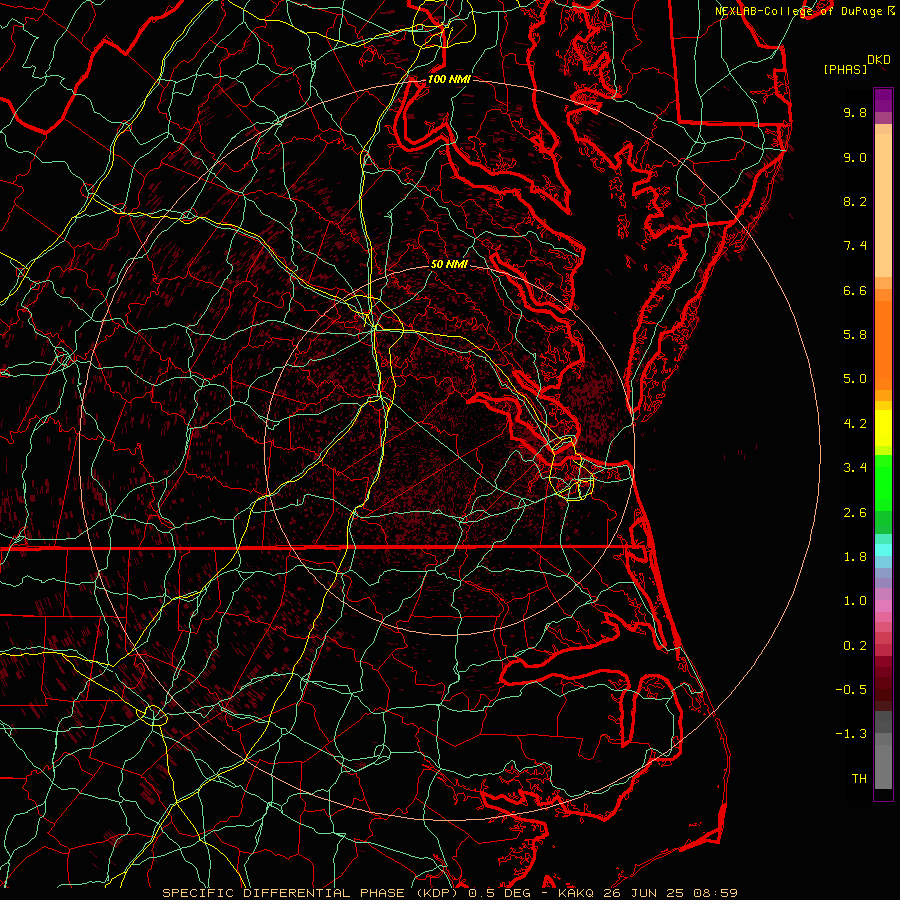Pick the cyan band in the color bar
900x900 pixels.
click(x=883, y=550)
